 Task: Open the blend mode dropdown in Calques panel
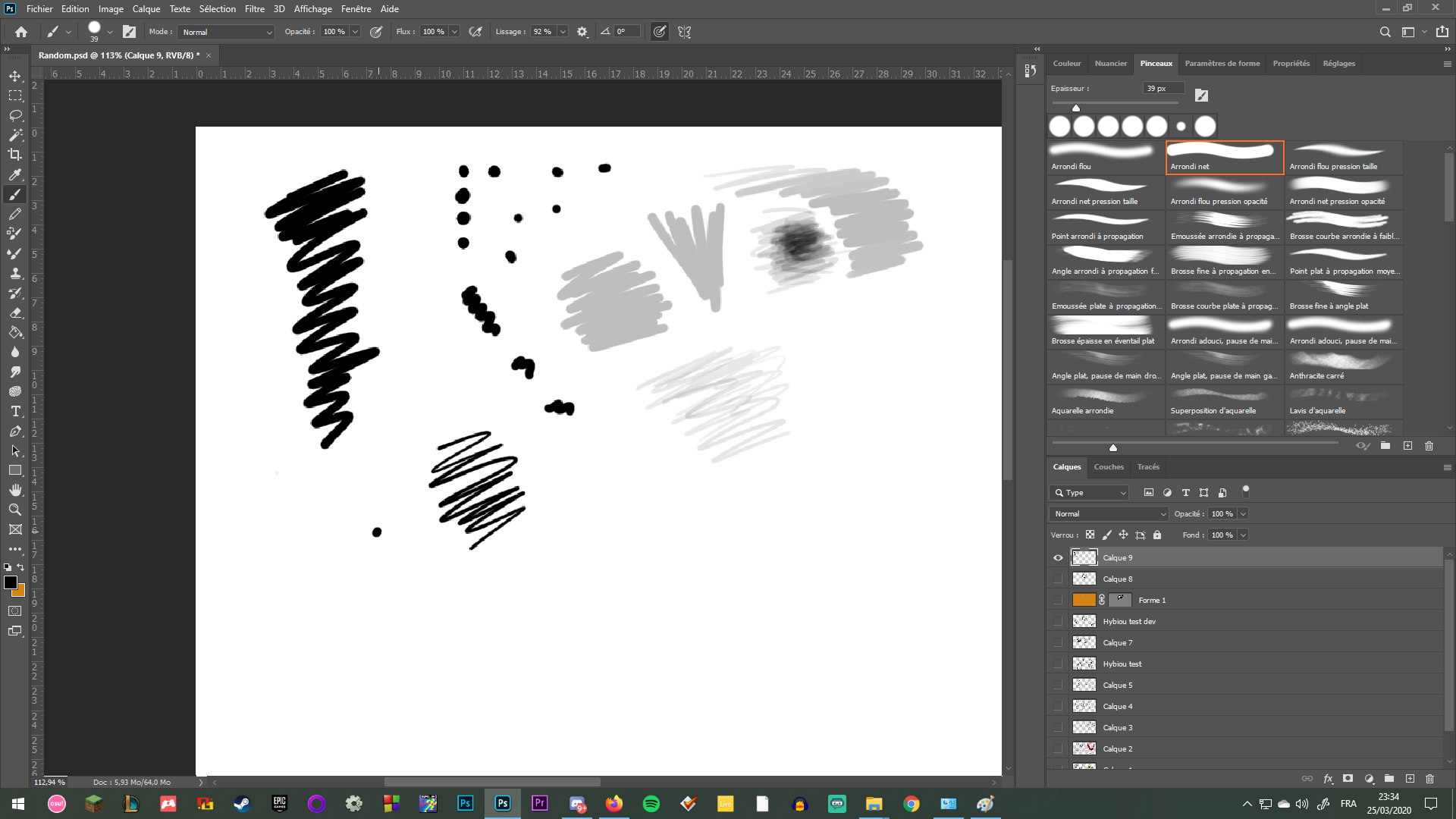1108,513
